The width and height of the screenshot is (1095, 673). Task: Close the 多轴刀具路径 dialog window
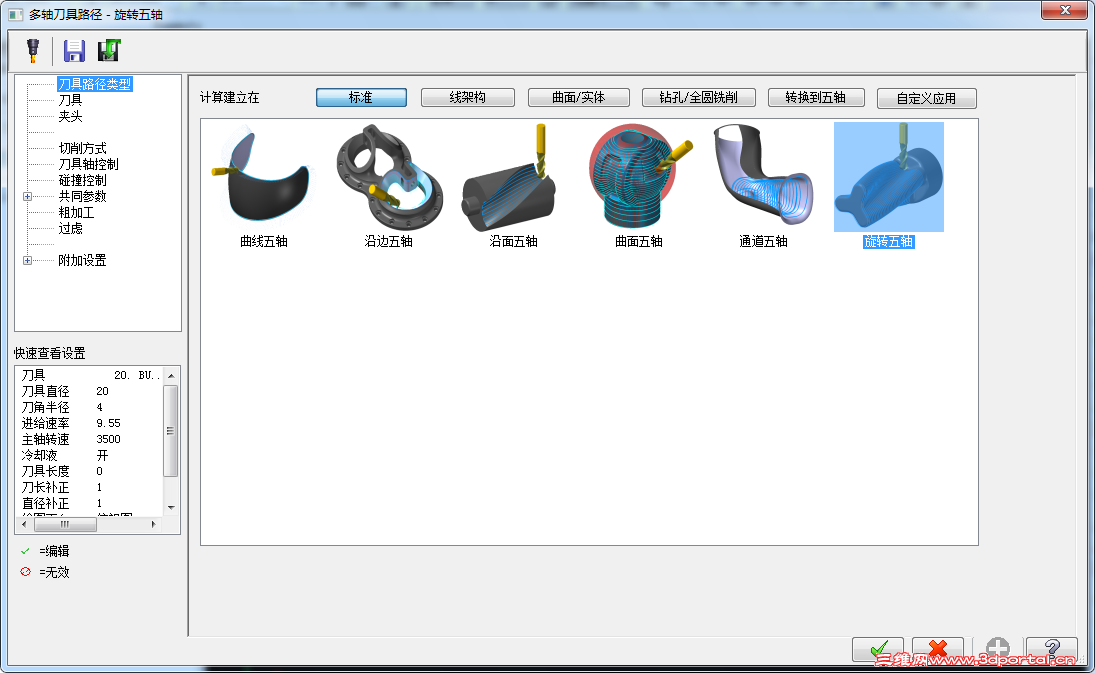pos(1065,10)
